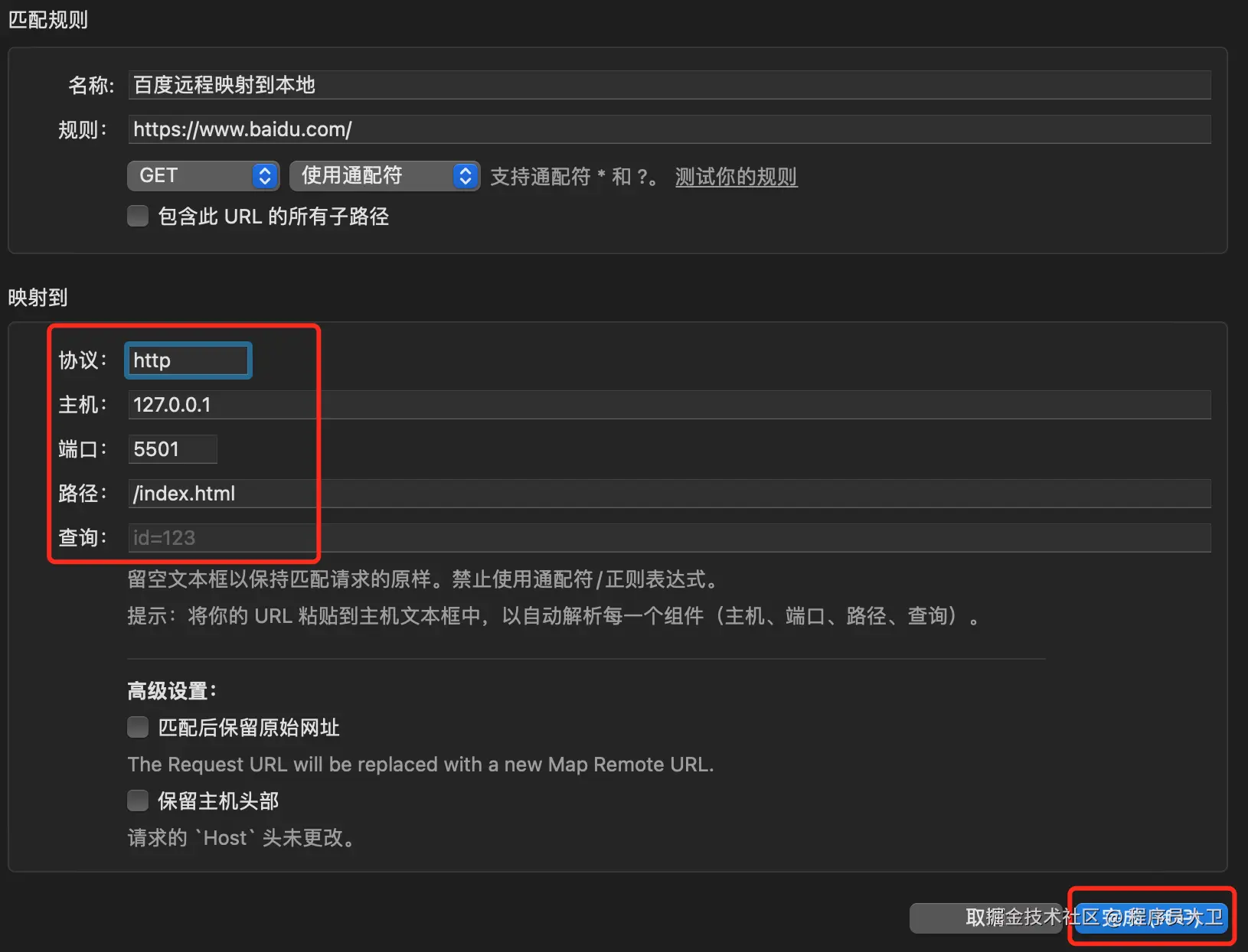
Task: Click the empty 查询 field
Action: (669, 538)
